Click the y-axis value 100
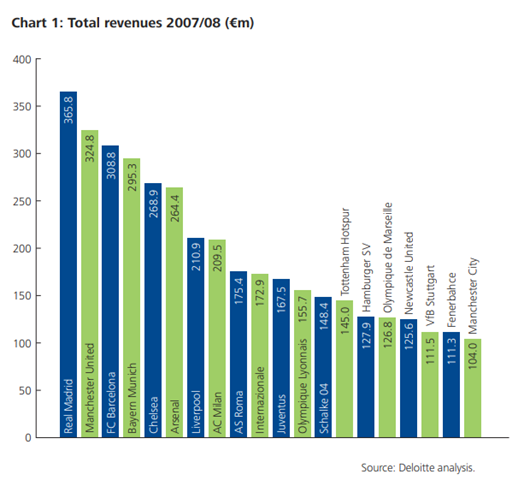 tap(22, 343)
